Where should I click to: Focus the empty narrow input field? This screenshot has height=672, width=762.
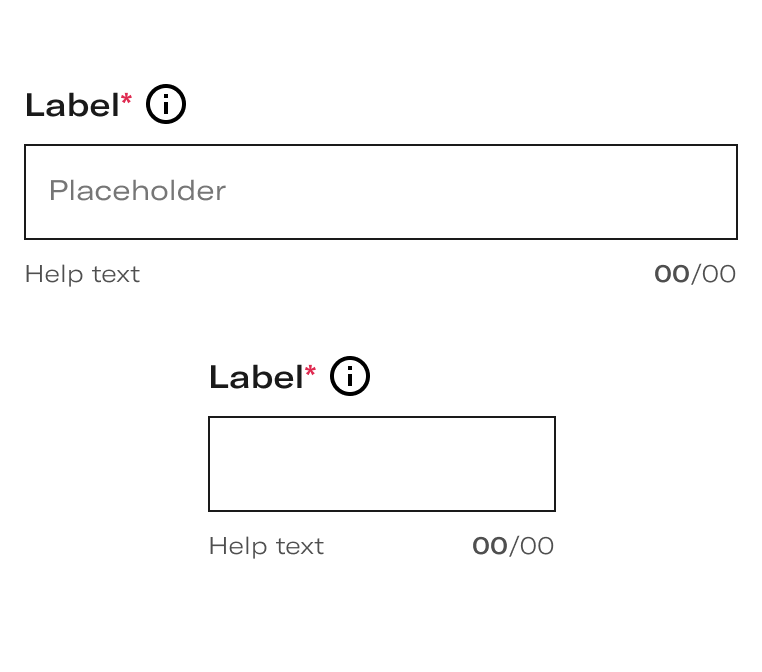(x=382, y=464)
